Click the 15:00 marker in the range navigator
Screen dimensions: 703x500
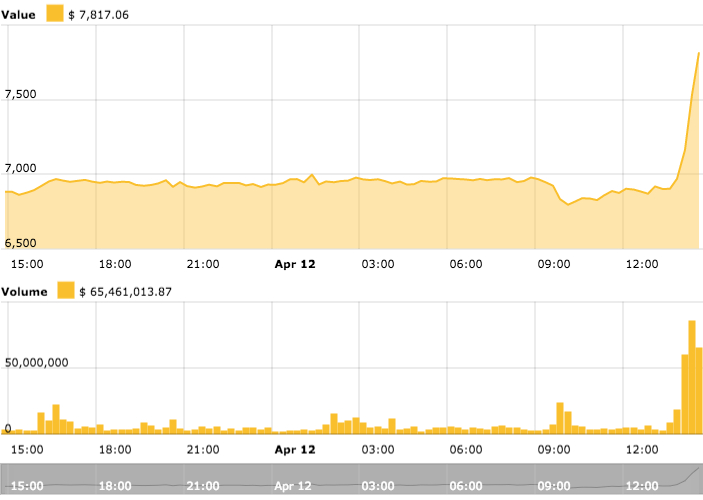(x=27, y=486)
